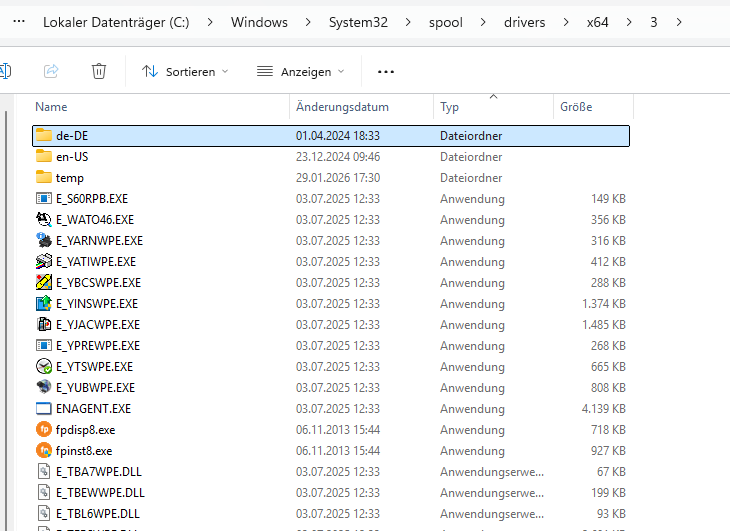Click the E_TBL6WPE.DLL file icon
The width and height of the screenshot is (730, 531).
pos(44,513)
